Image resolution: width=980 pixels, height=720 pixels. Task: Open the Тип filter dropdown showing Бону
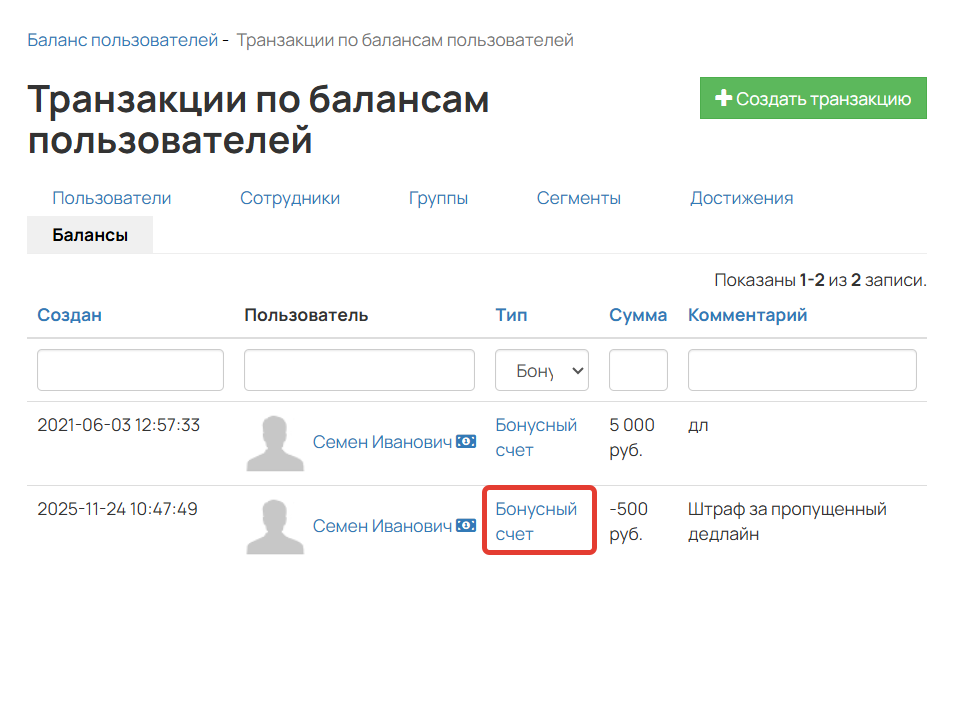tap(541, 369)
